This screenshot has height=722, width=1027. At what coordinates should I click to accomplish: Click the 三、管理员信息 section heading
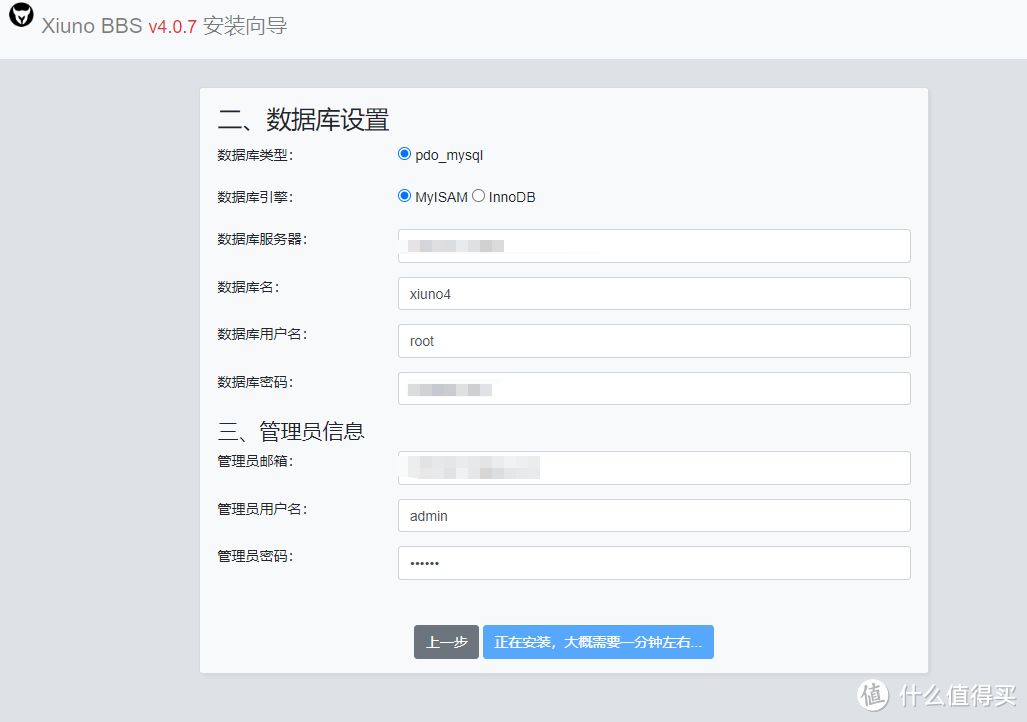[290, 430]
